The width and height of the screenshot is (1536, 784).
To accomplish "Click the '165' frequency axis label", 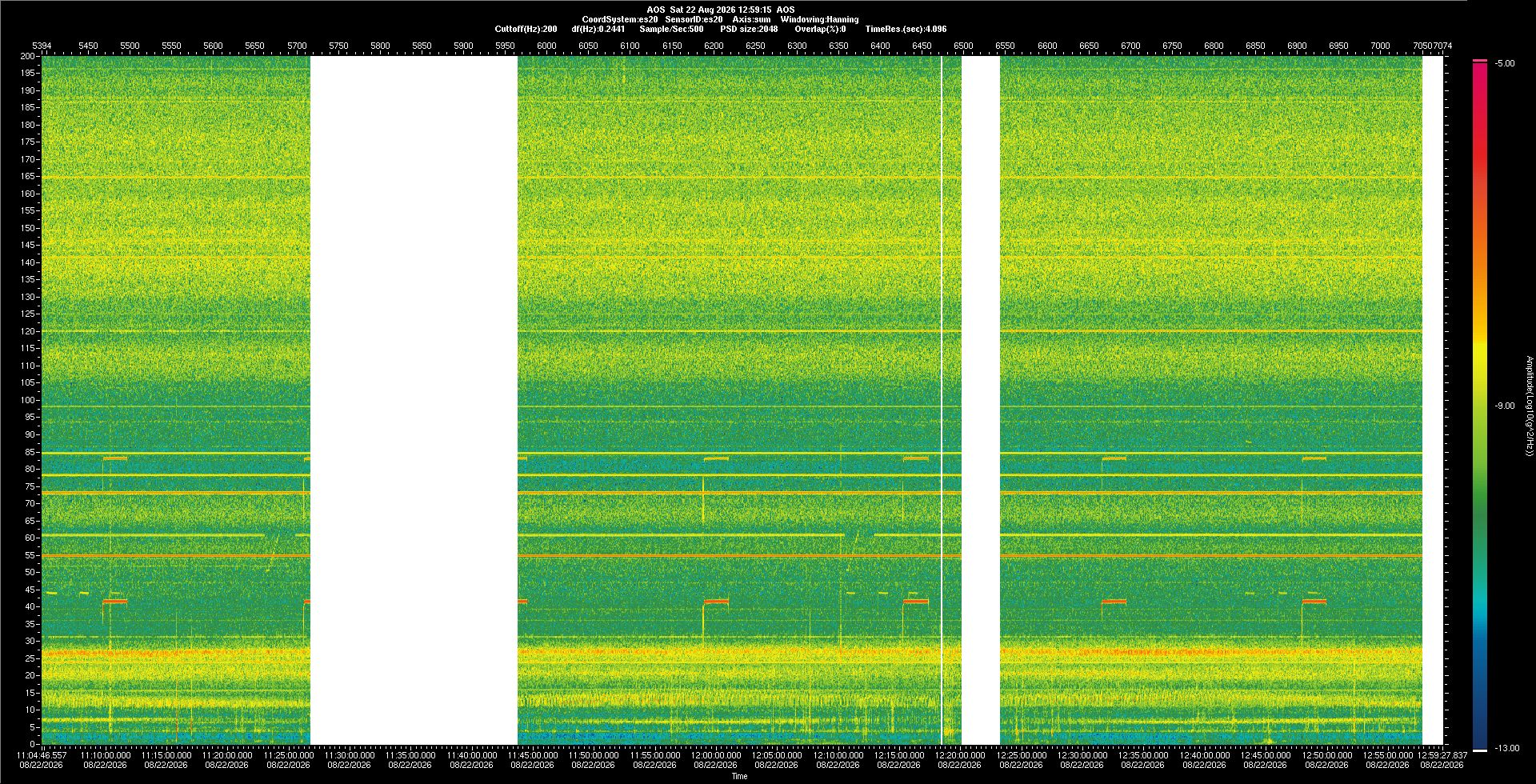I will point(28,176).
